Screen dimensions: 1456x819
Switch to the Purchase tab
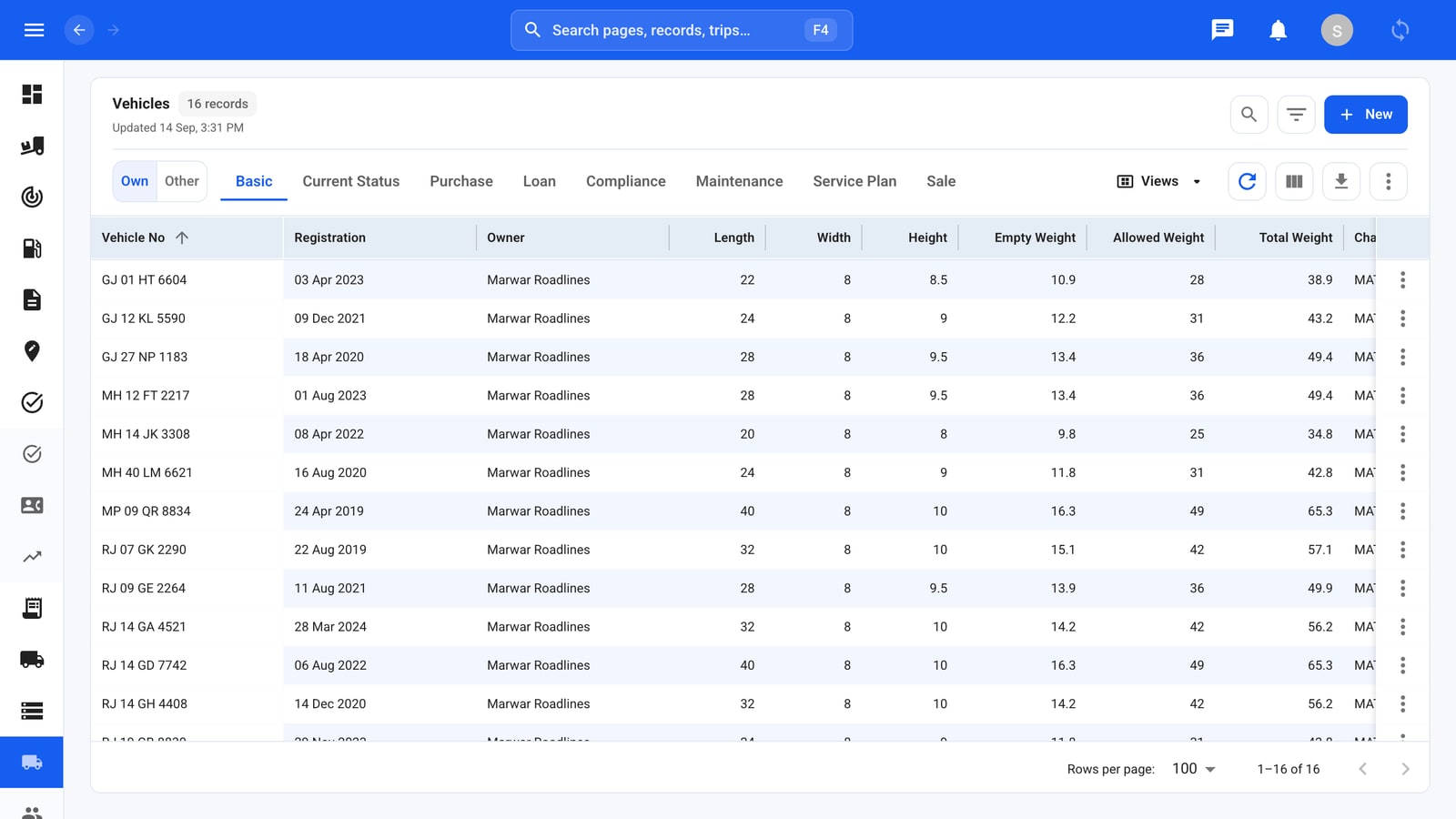pos(461,181)
